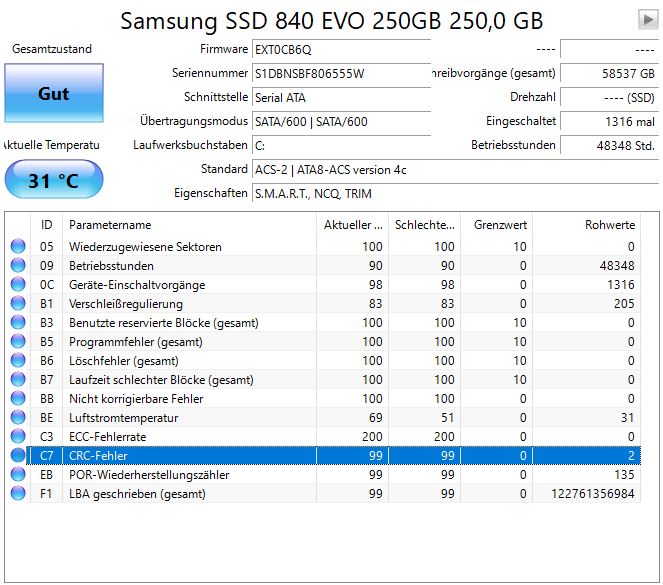Screen dimensions: 663x585
Task: Click the Schlechte... column header
Action: (x=424, y=224)
